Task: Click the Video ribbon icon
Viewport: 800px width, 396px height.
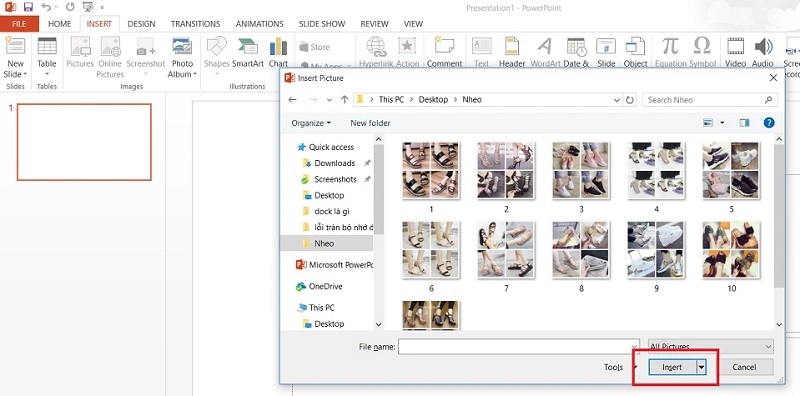Action: (x=735, y=46)
